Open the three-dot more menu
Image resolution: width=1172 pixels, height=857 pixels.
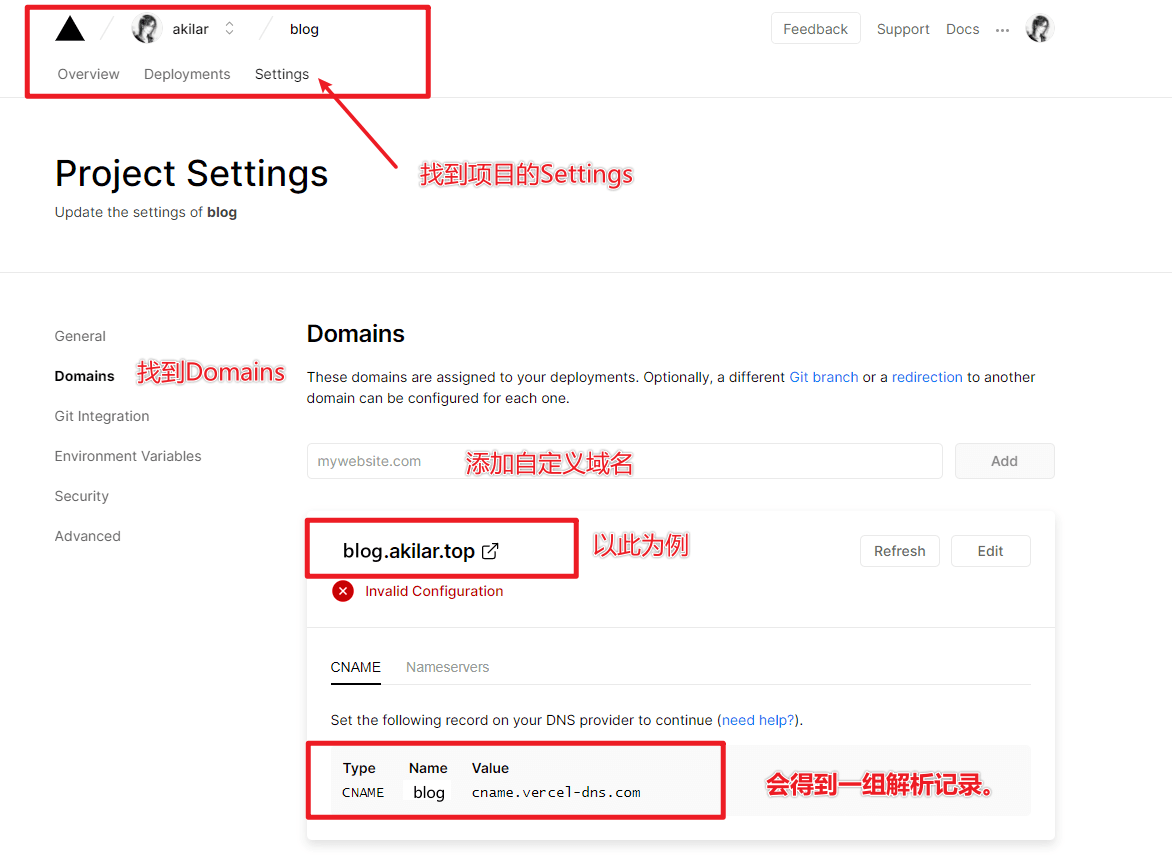point(1002,30)
